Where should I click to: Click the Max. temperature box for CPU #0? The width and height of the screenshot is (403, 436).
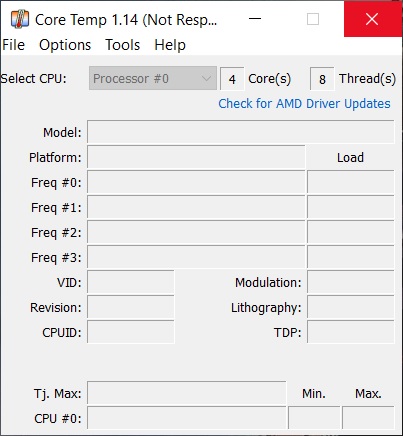point(368,418)
